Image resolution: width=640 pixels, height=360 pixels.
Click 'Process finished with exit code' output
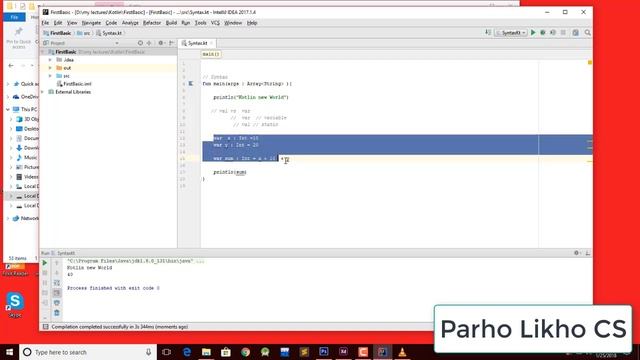pos(113,288)
